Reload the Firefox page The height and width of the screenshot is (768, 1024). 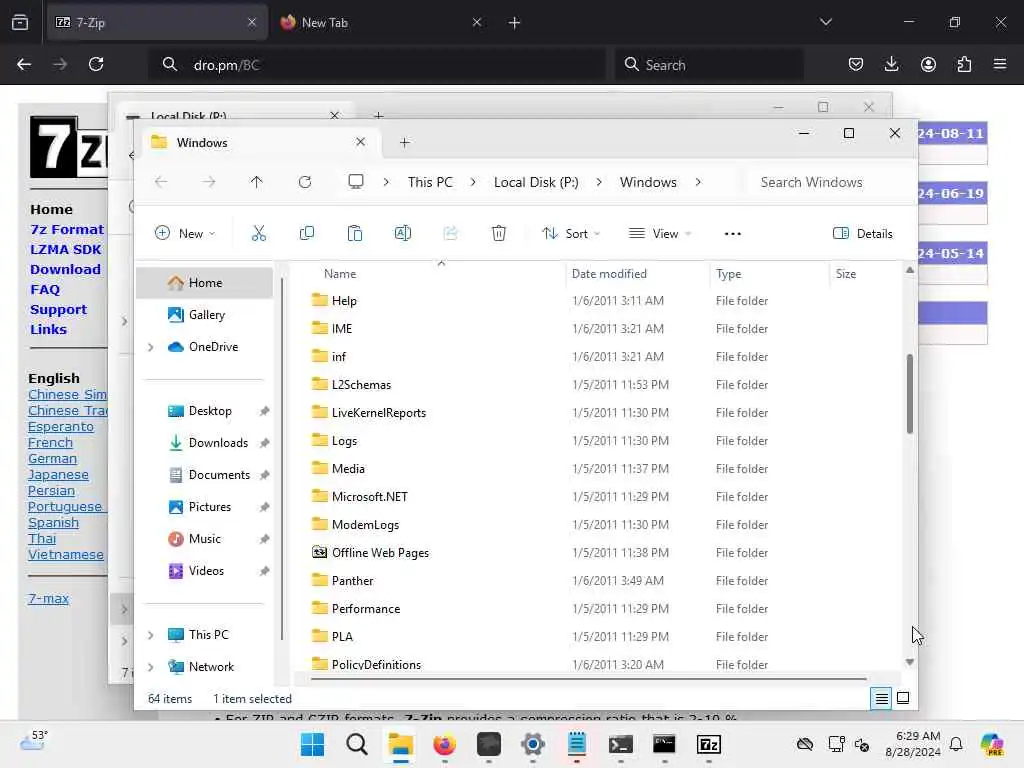click(96, 64)
